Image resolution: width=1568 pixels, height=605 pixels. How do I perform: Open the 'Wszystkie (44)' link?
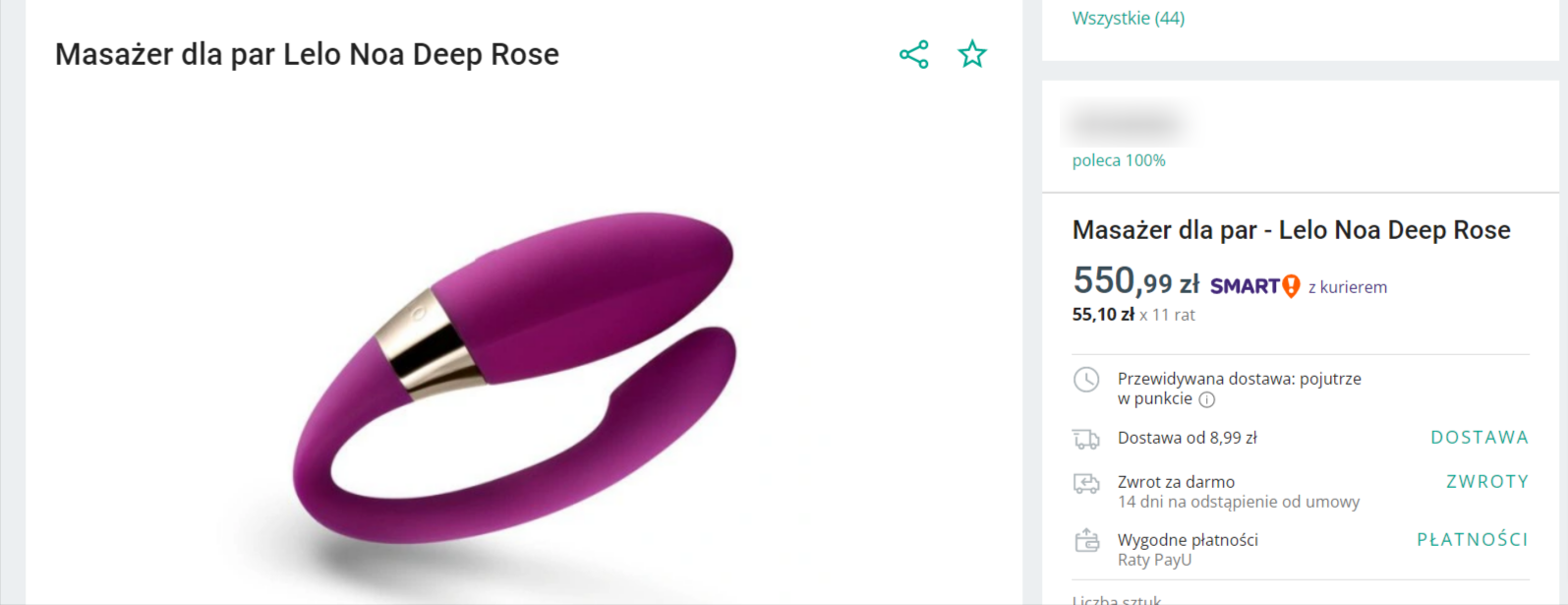click(x=1129, y=18)
